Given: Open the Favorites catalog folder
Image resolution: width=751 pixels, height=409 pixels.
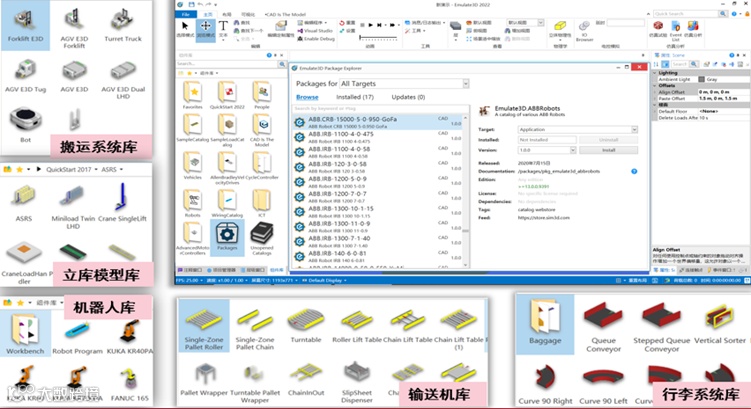Looking at the screenshot, I should pos(193,95).
